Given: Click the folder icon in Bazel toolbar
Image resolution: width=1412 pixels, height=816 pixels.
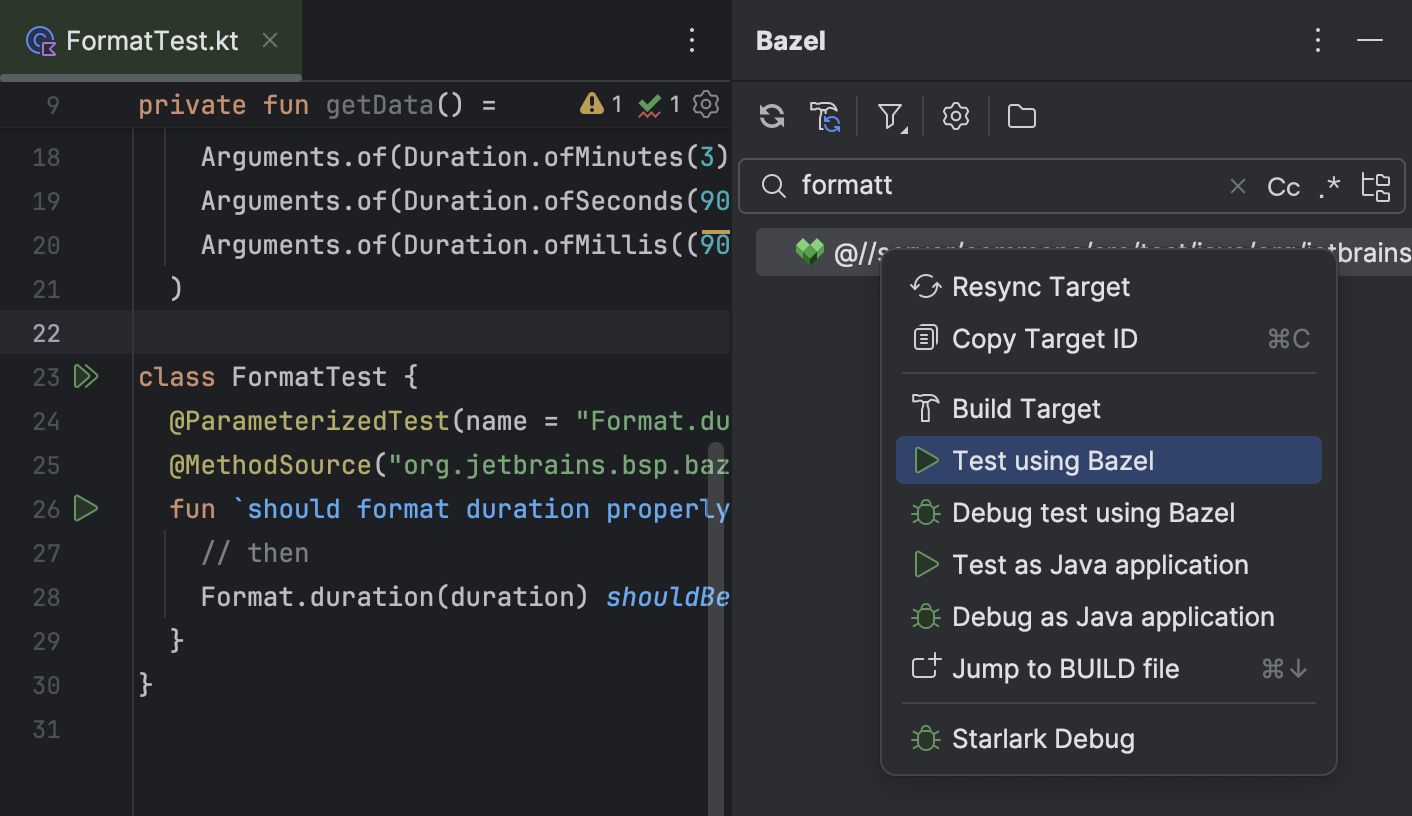Looking at the screenshot, I should [1021, 116].
